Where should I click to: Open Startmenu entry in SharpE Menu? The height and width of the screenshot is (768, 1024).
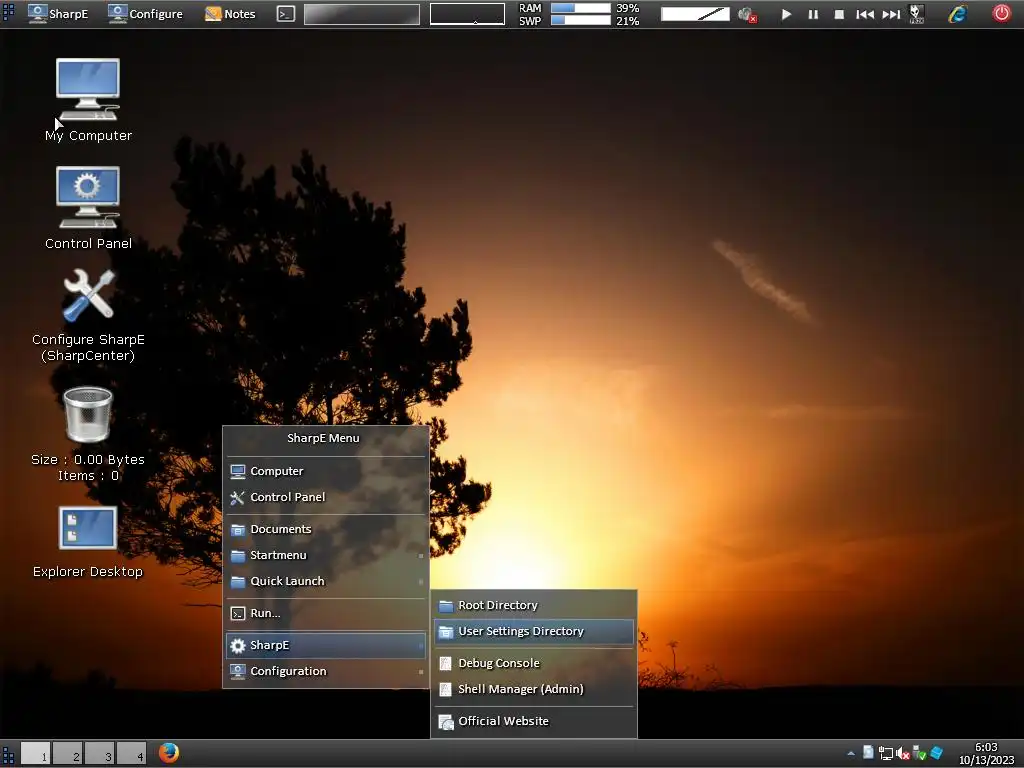click(325, 555)
